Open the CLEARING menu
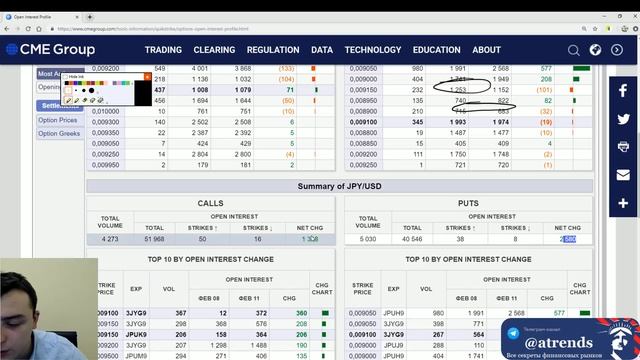This screenshot has height=360, width=640. click(214, 50)
